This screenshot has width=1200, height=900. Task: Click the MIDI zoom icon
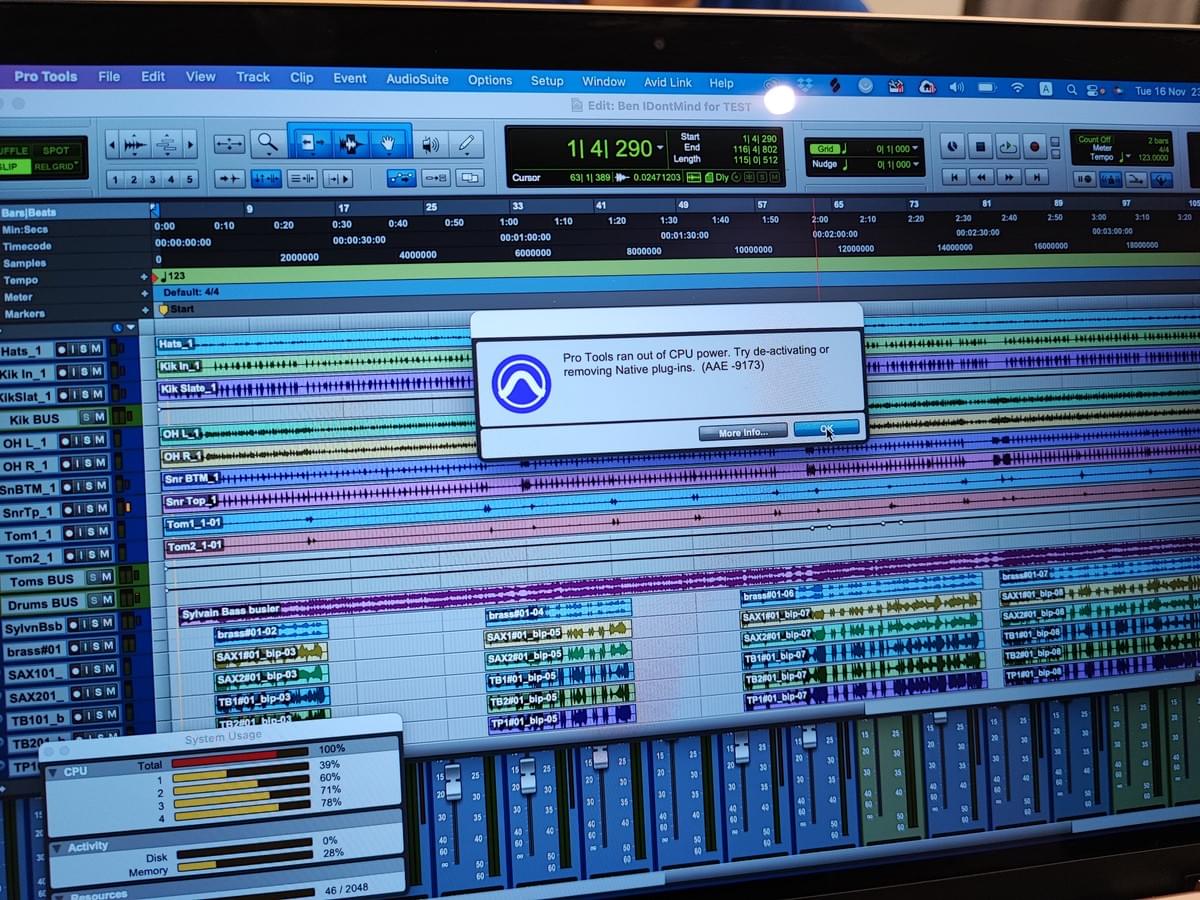[167, 142]
